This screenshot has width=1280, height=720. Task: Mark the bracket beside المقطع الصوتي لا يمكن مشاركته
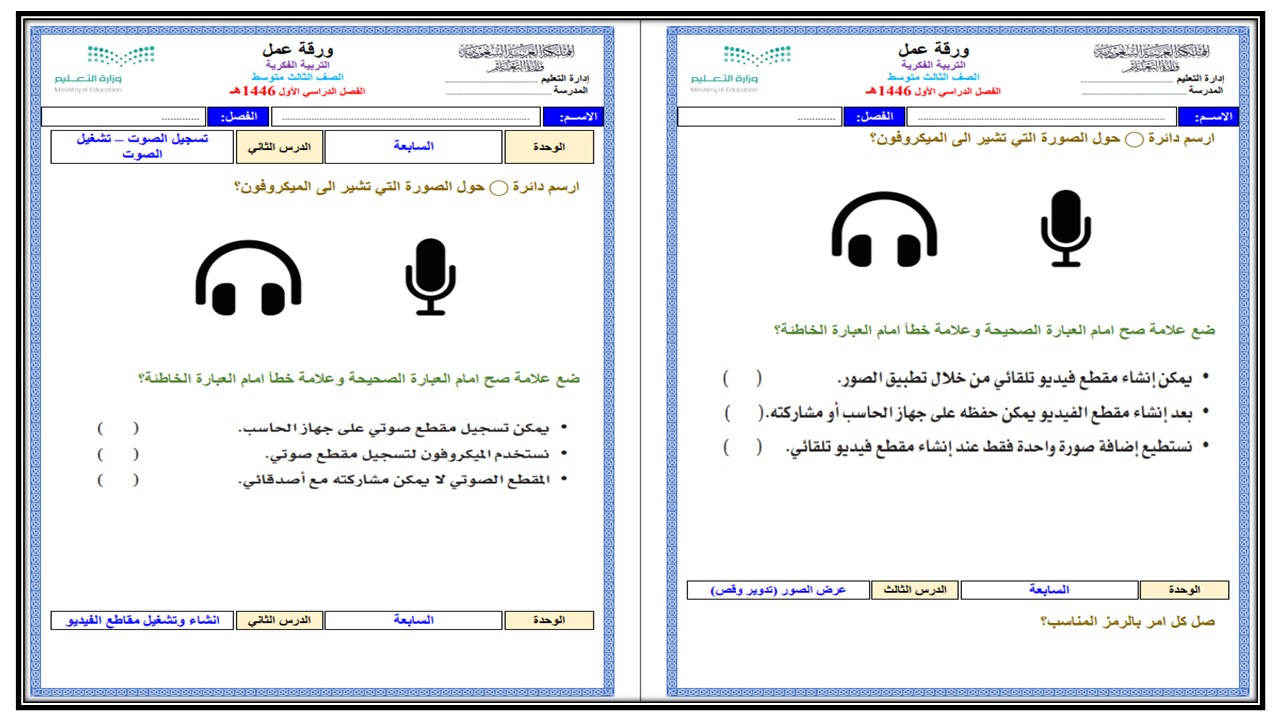(x=118, y=480)
